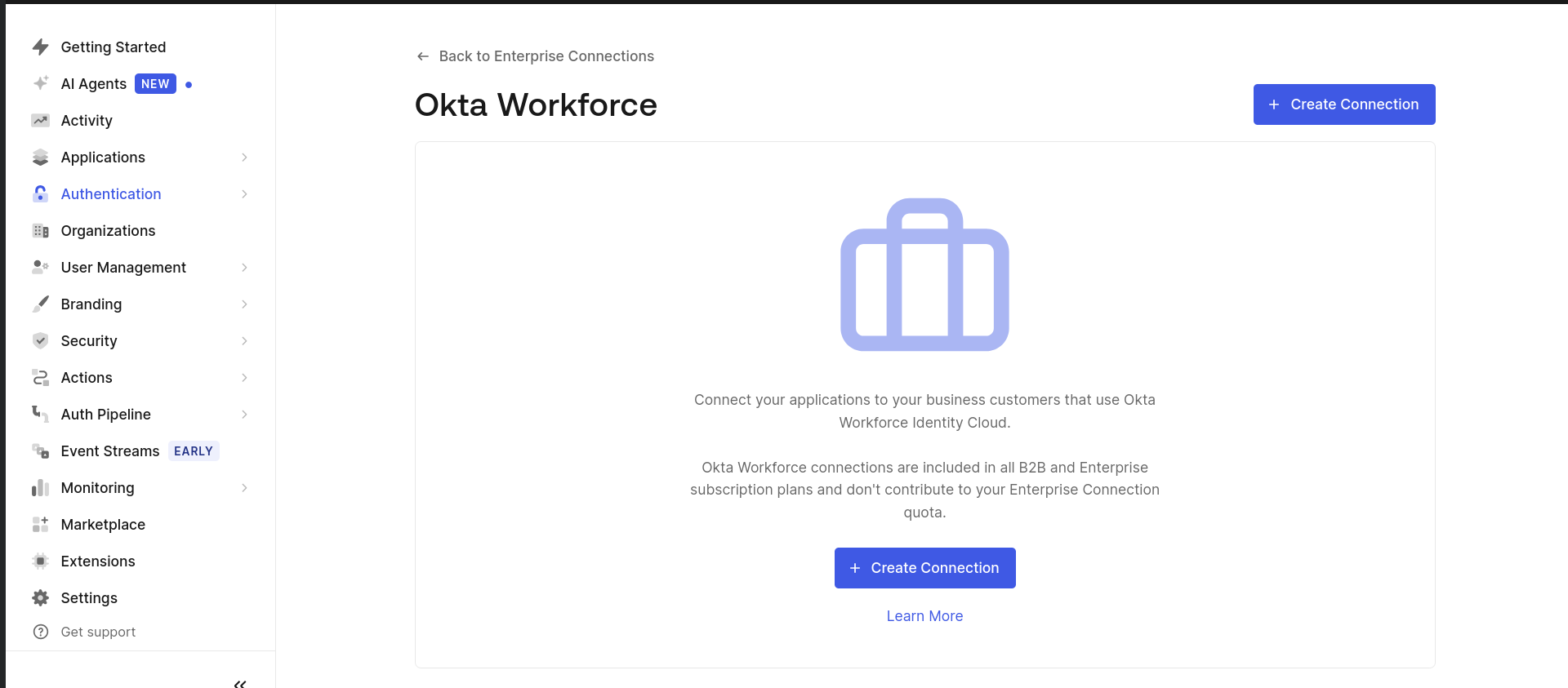Click the back arrow icon
1568x688 pixels.
pyautogui.click(x=423, y=56)
